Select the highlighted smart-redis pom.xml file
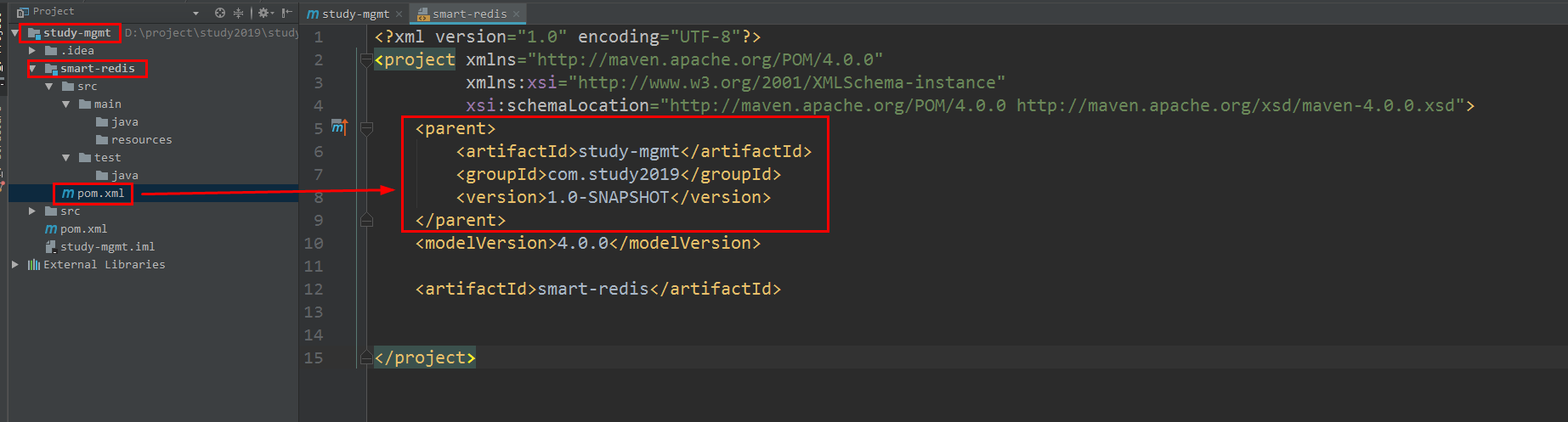Viewport: 1568px width, 422px height. tap(100, 194)
